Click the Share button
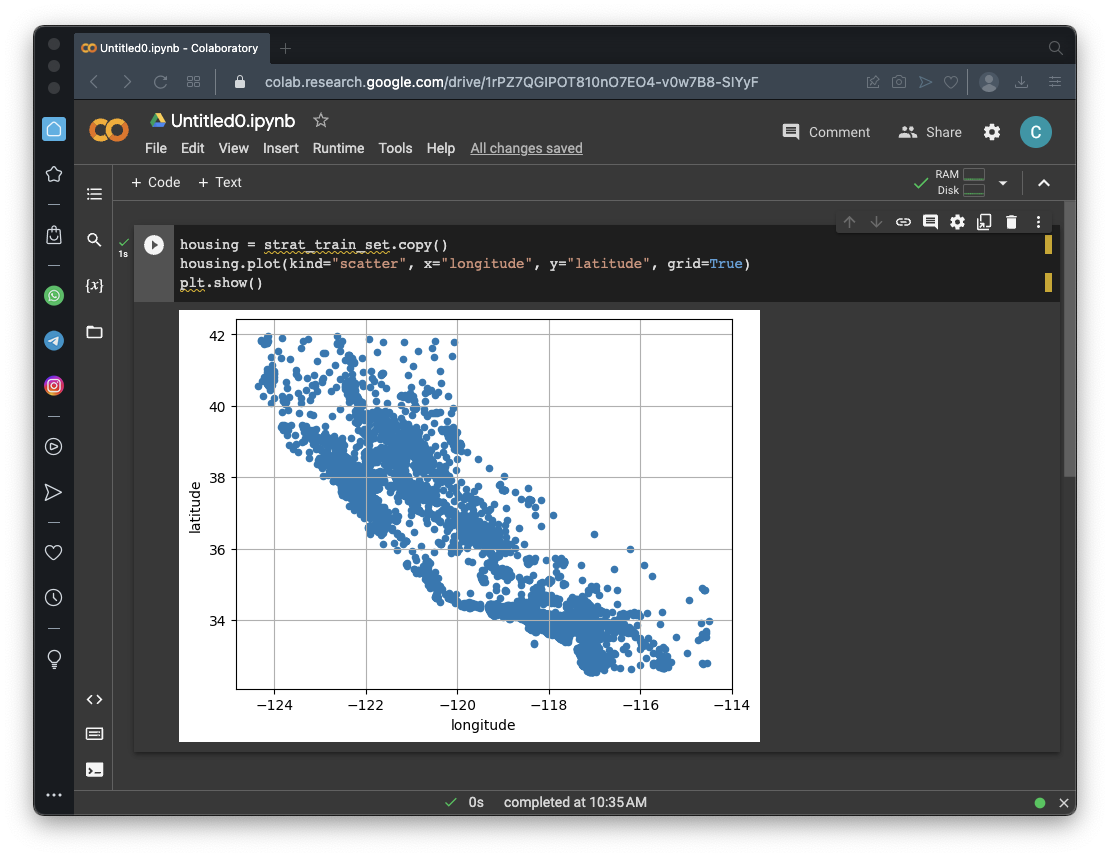This screenshot has height=857, width=1110. (x=930, y=132)
